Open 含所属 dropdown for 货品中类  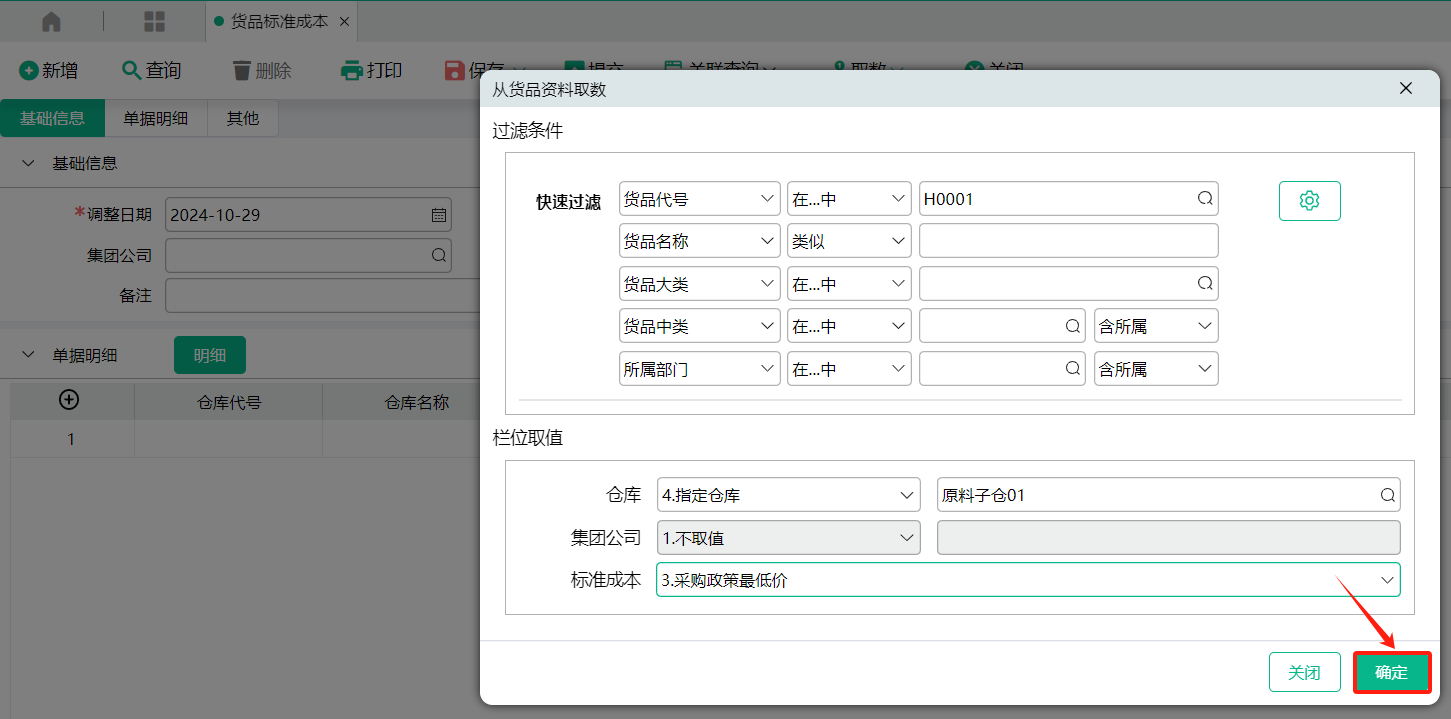(1156, 326)
